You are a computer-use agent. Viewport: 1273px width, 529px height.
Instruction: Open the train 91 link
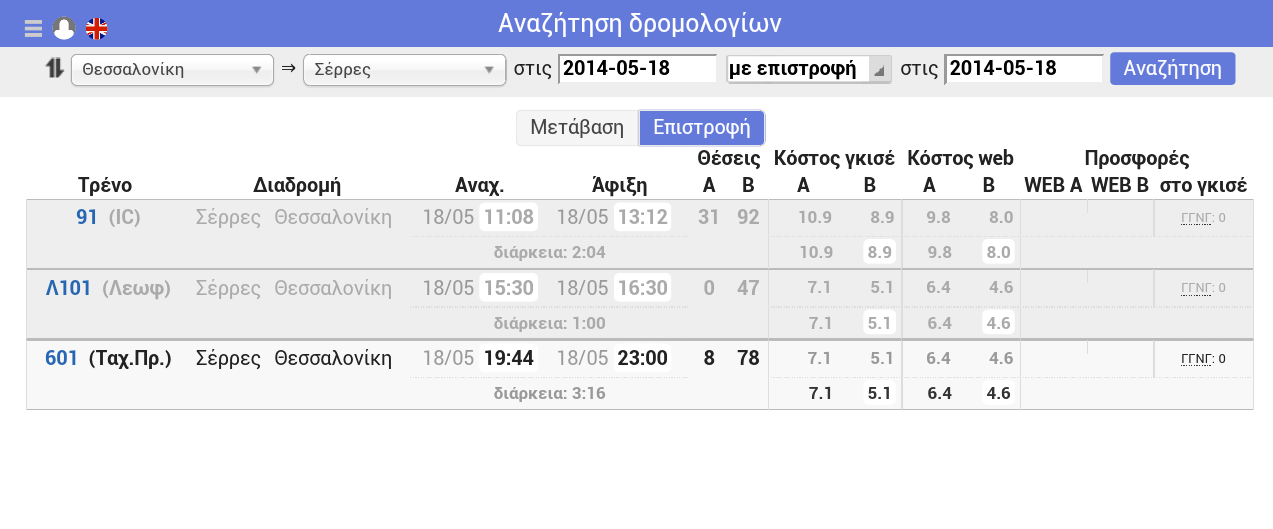(x=86, y=217)
